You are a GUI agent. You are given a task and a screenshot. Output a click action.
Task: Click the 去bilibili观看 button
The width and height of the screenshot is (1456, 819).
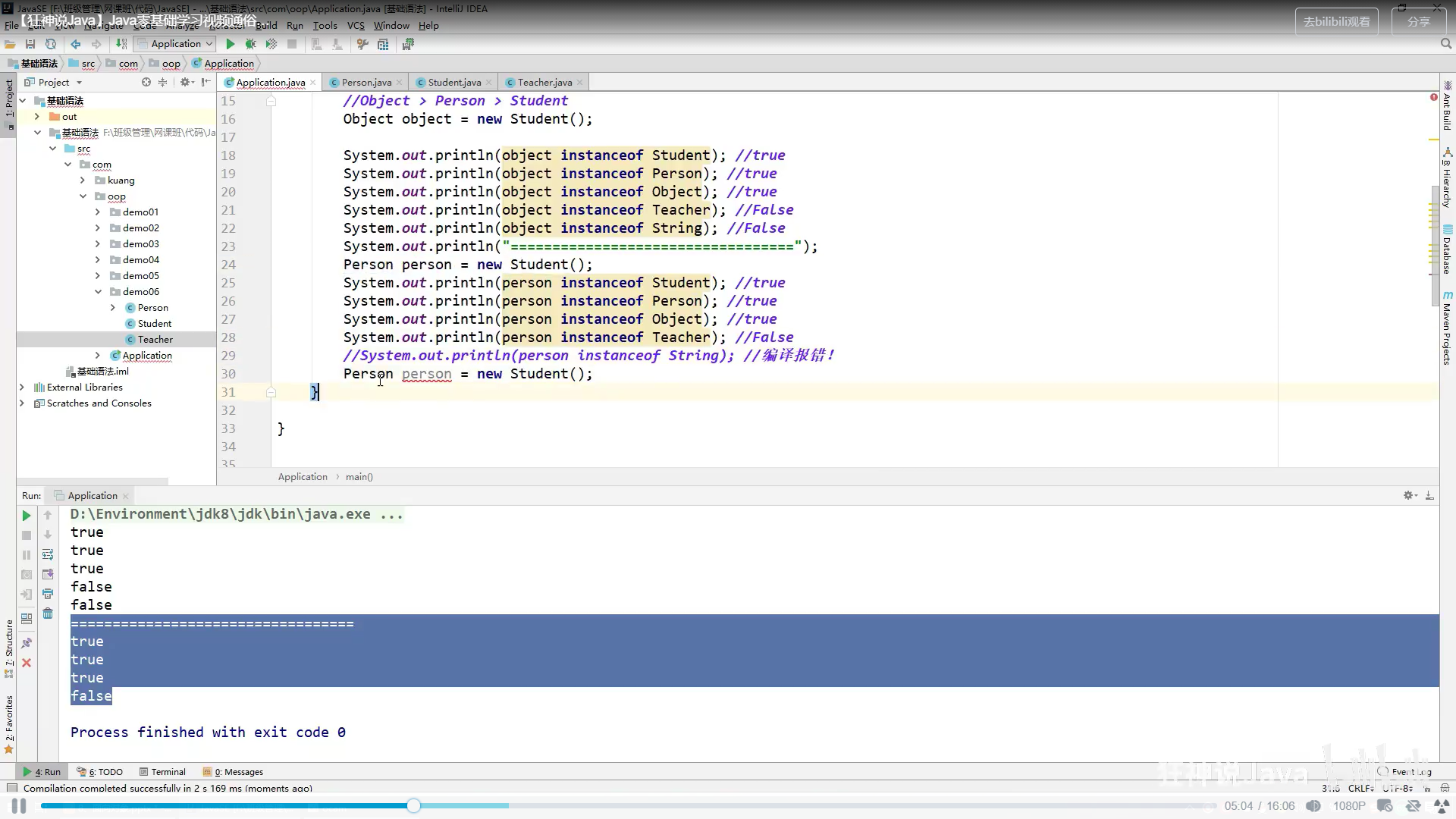point(1336,21)
